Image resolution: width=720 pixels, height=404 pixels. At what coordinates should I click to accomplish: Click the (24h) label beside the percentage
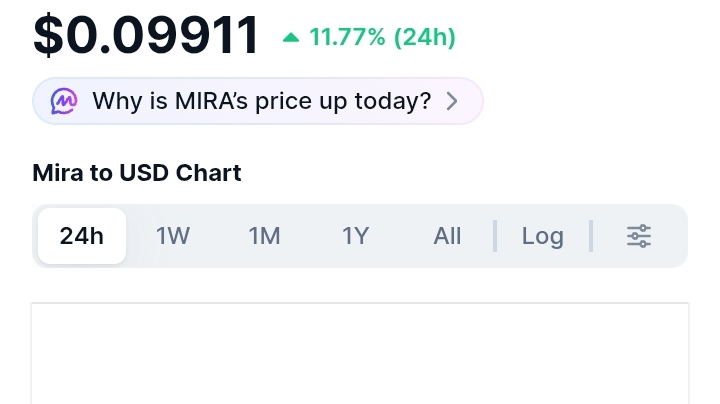425,38
